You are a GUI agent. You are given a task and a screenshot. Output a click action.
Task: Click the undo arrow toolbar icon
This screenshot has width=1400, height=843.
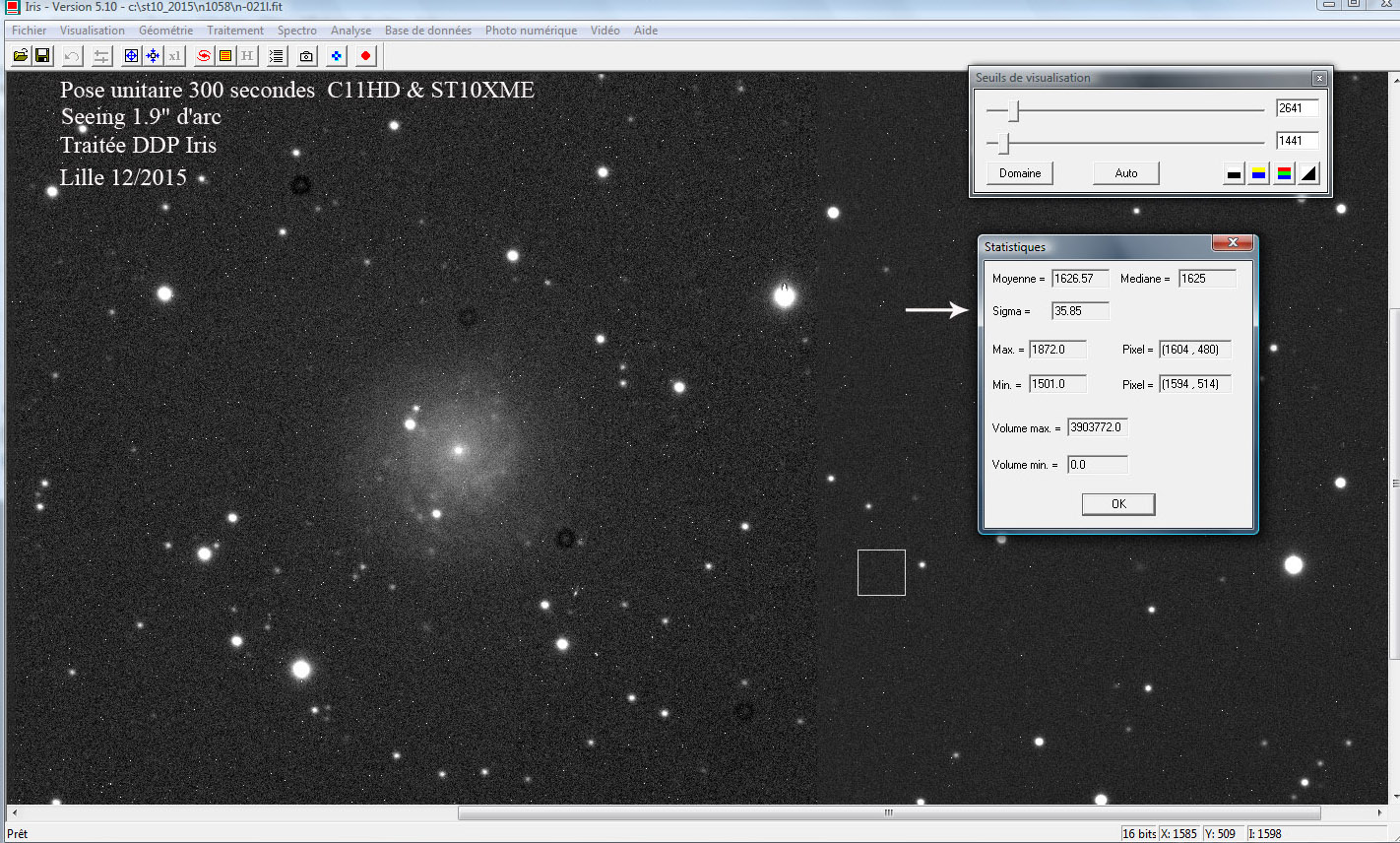coord(72,56)
